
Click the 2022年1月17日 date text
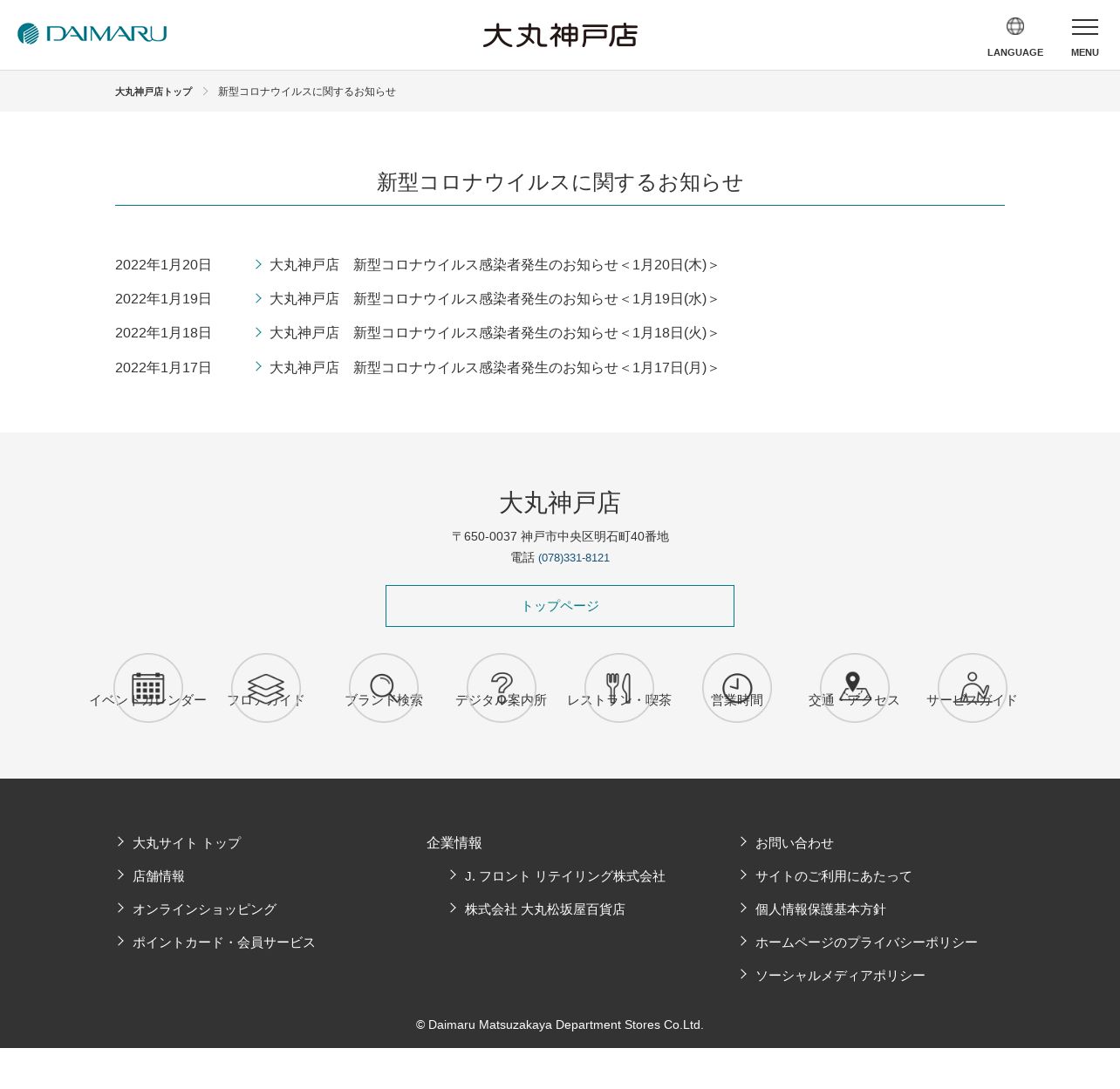click(163, 368)
